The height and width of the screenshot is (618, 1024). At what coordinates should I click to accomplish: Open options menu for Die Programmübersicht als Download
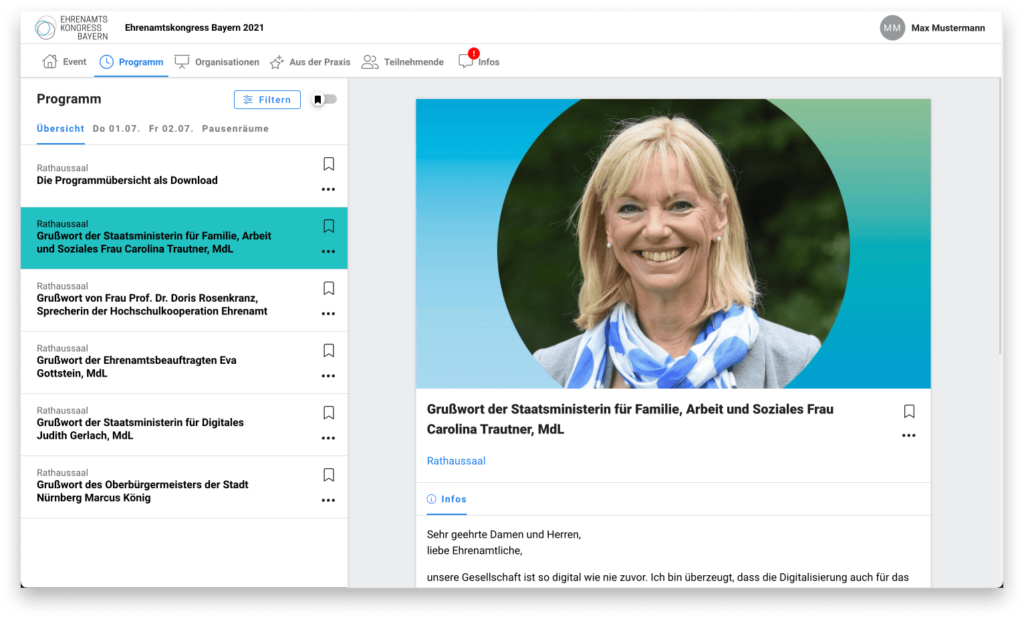(328, 190)
